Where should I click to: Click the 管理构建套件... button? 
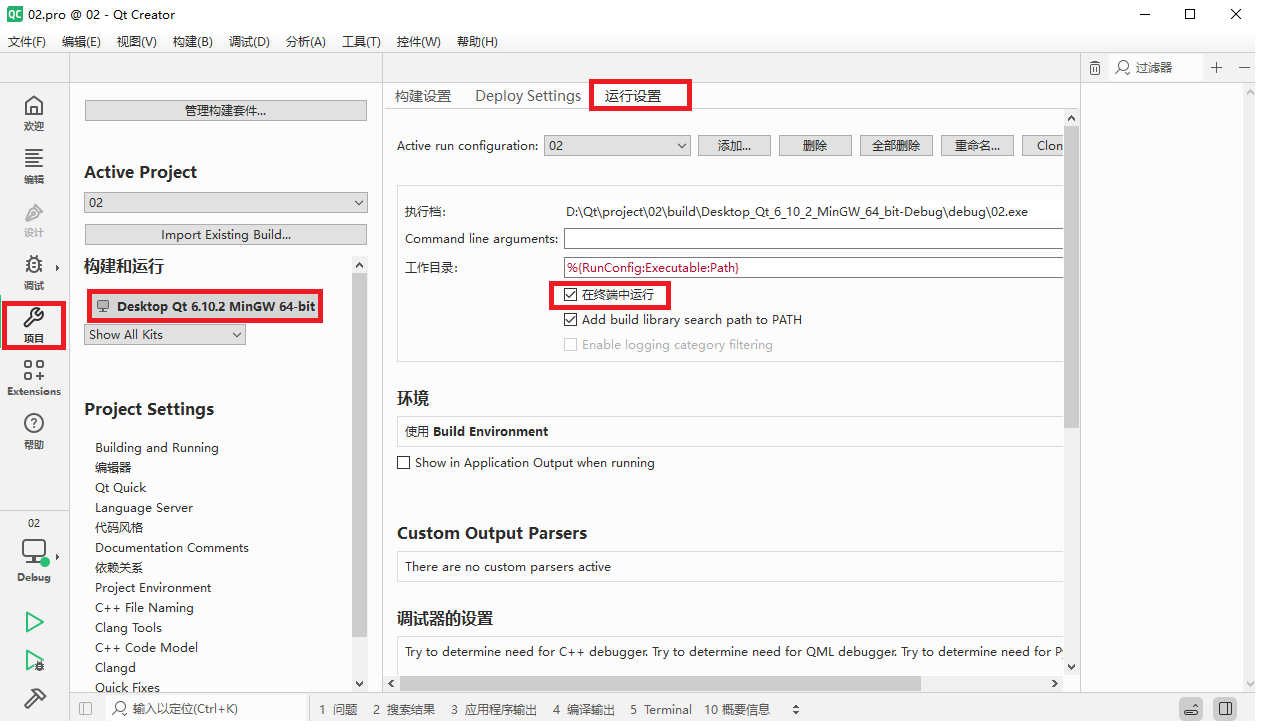pyautogui.click(x=226, y=111)
